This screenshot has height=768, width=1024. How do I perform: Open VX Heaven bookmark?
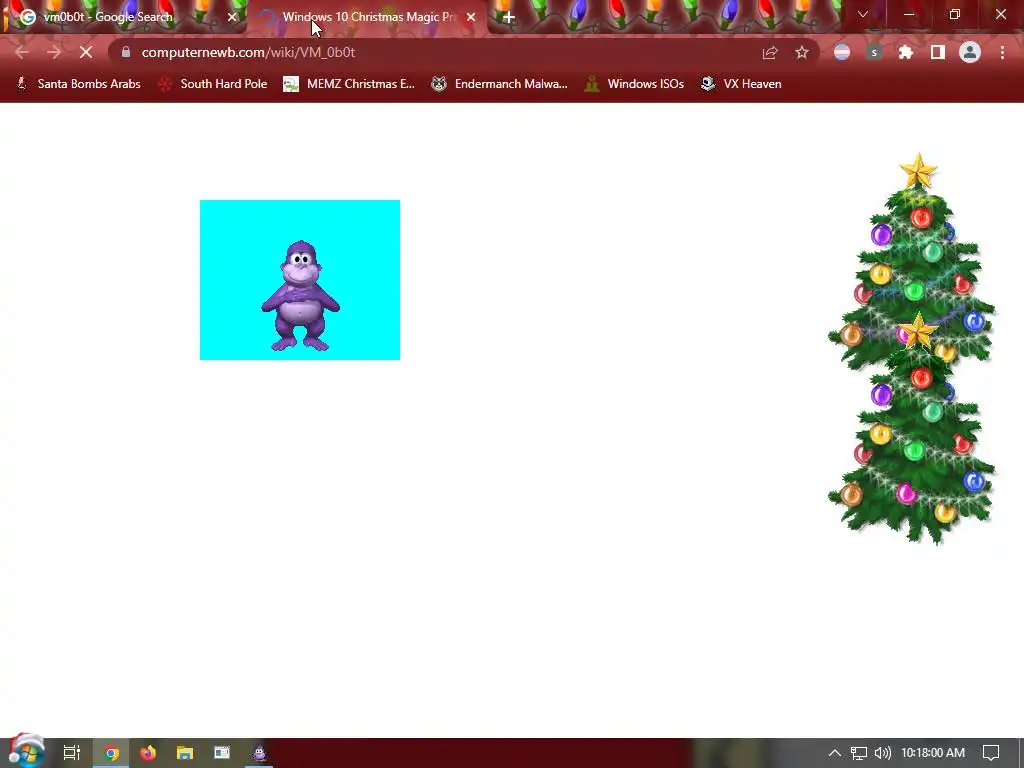coord(741,84)
